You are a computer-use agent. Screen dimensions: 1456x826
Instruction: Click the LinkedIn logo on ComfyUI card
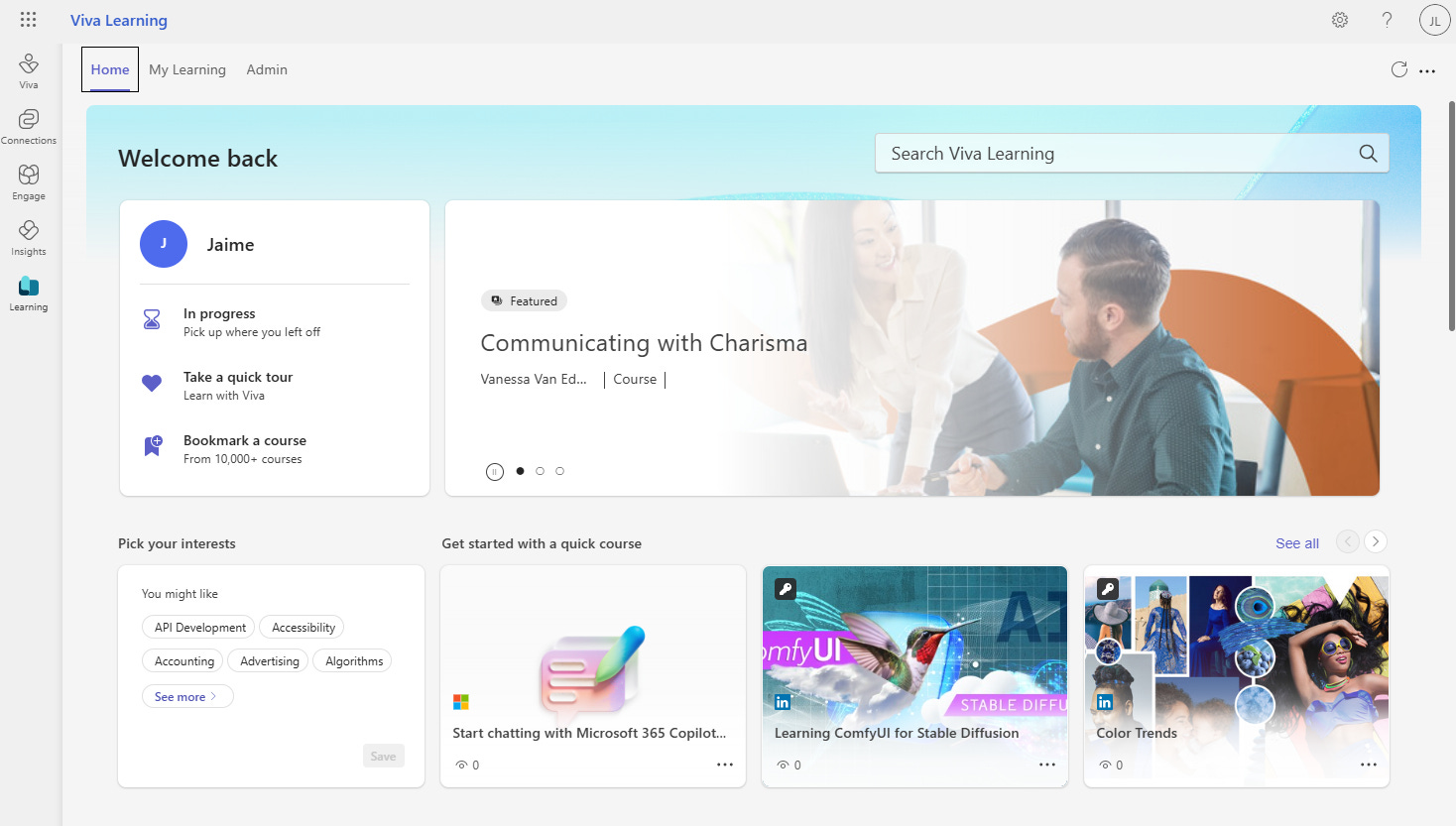coord(783,702)
